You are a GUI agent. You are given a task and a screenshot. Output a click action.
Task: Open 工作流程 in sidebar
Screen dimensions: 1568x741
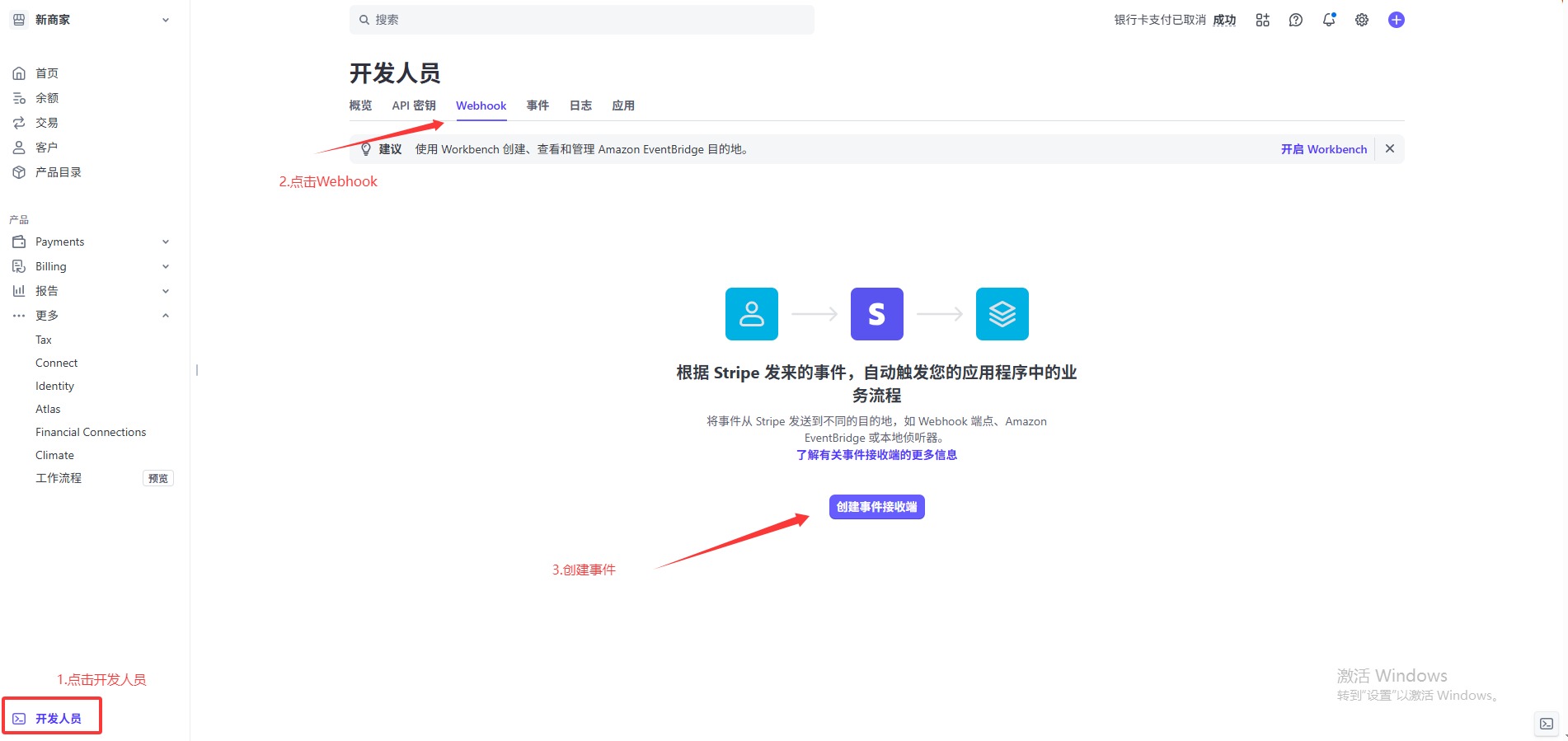pos(59,478)
